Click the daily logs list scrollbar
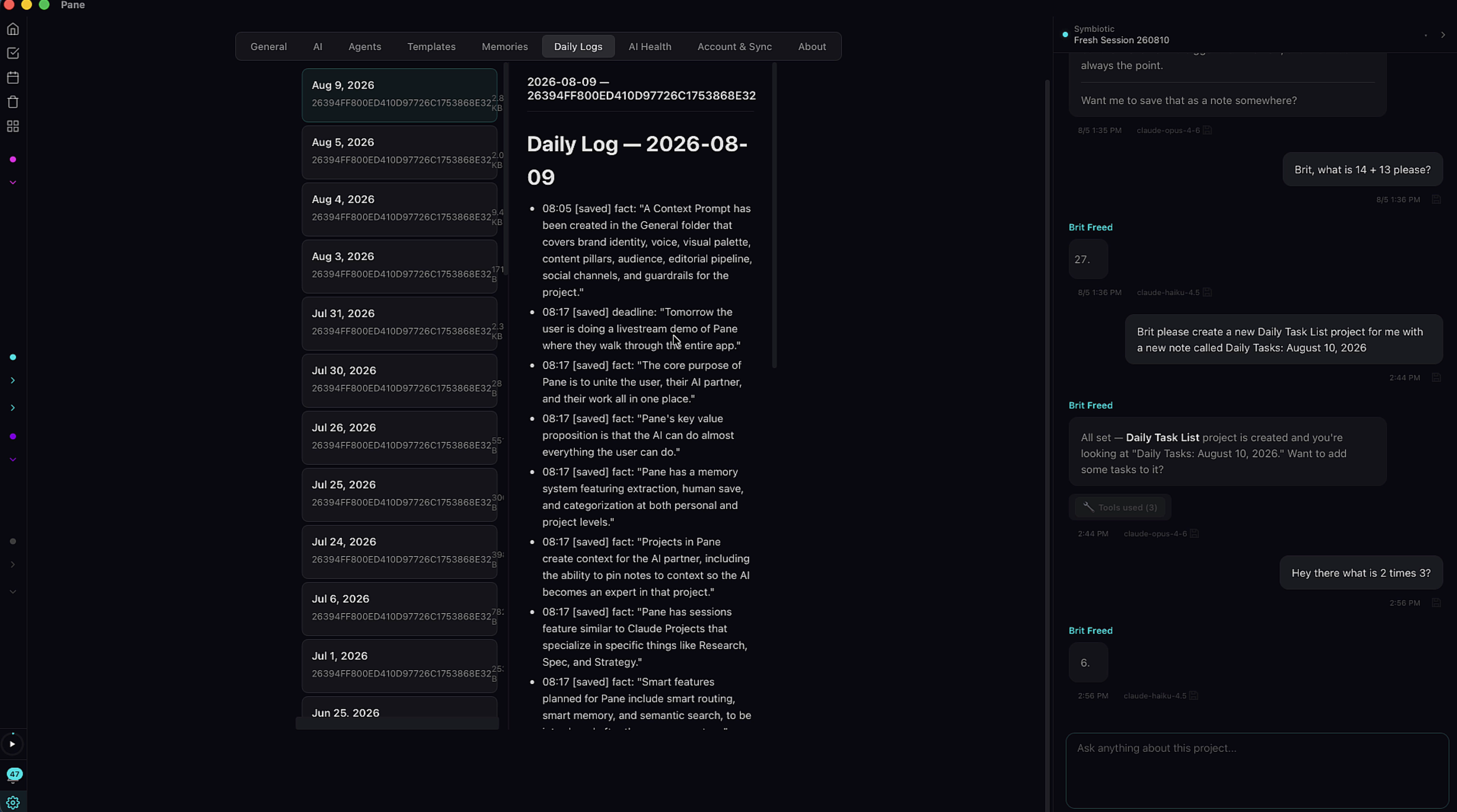Image resolution: width=1457 pixels, height=812 pixels. (x=506, y=170)
